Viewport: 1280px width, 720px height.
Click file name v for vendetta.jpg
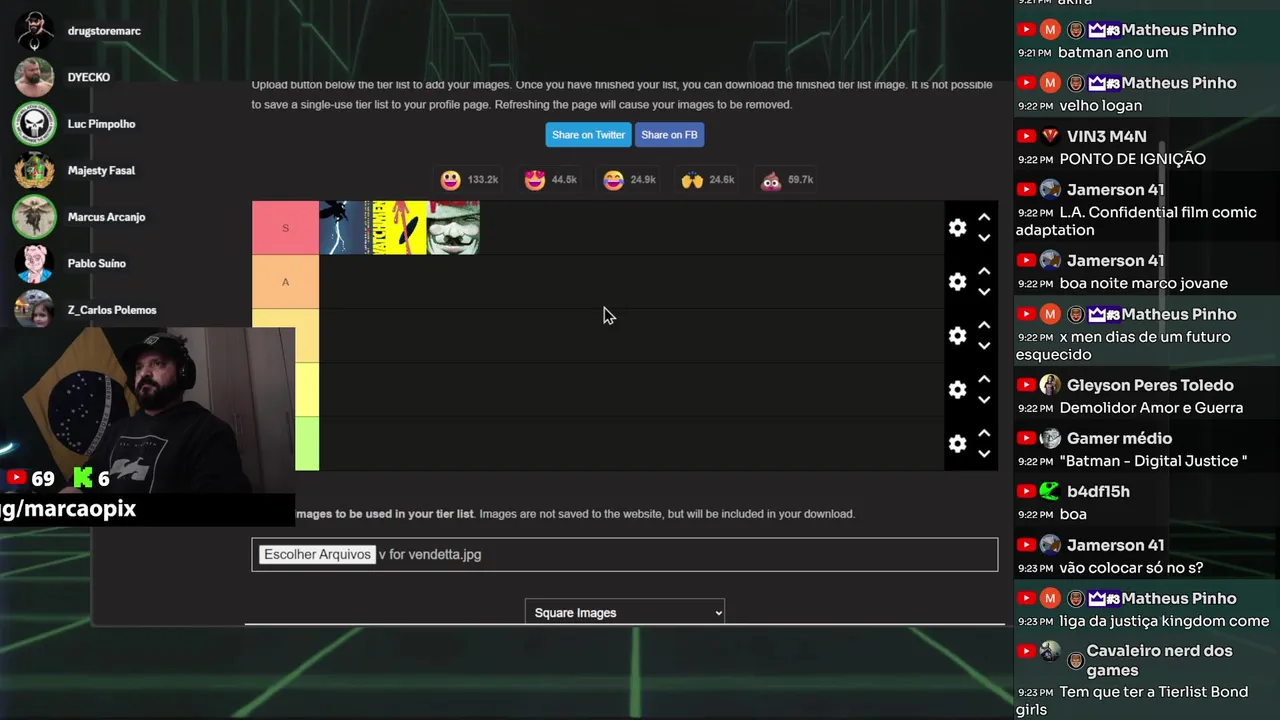(x=430, y=554)
